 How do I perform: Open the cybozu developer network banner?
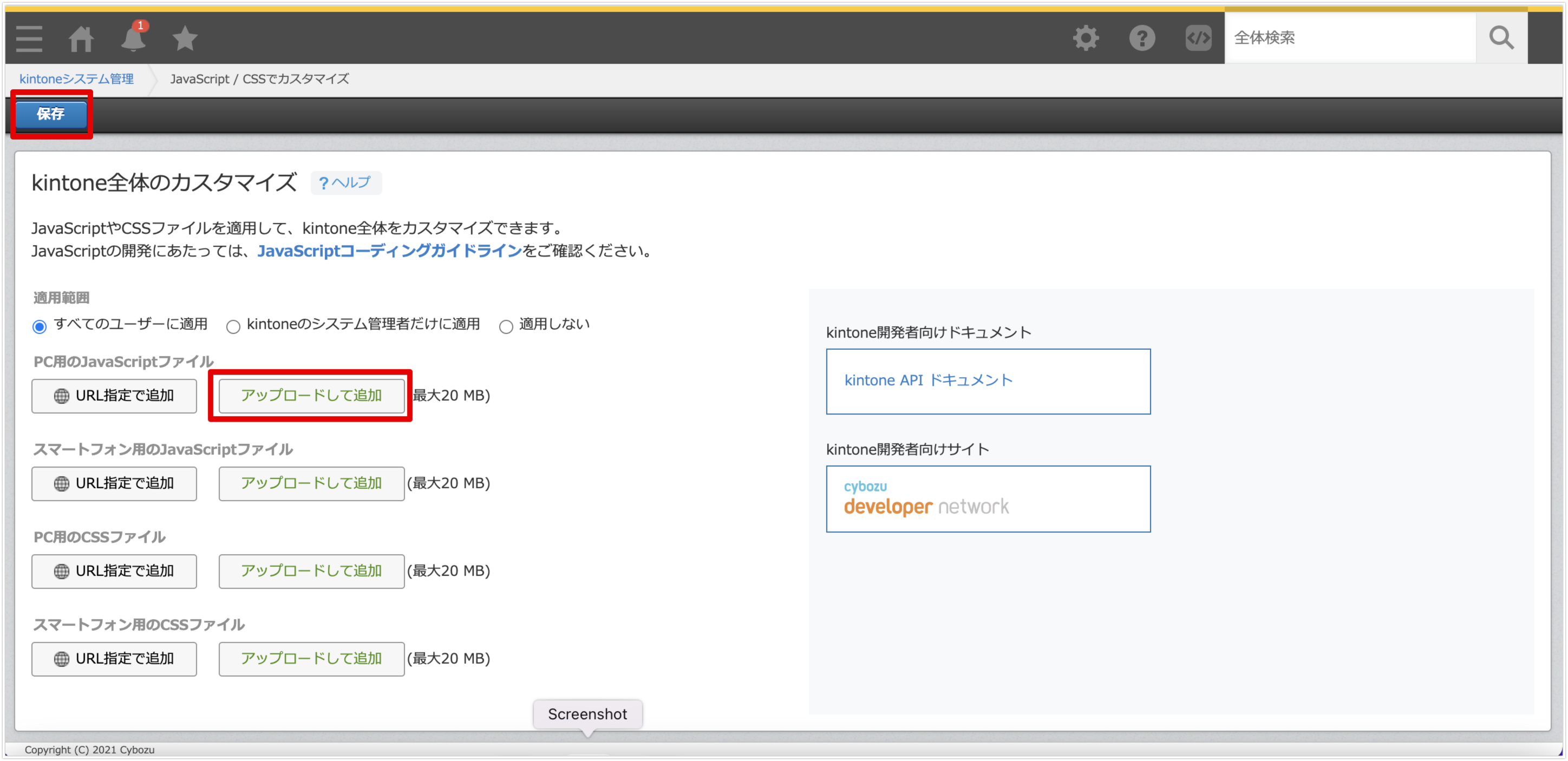coord(988,499)
